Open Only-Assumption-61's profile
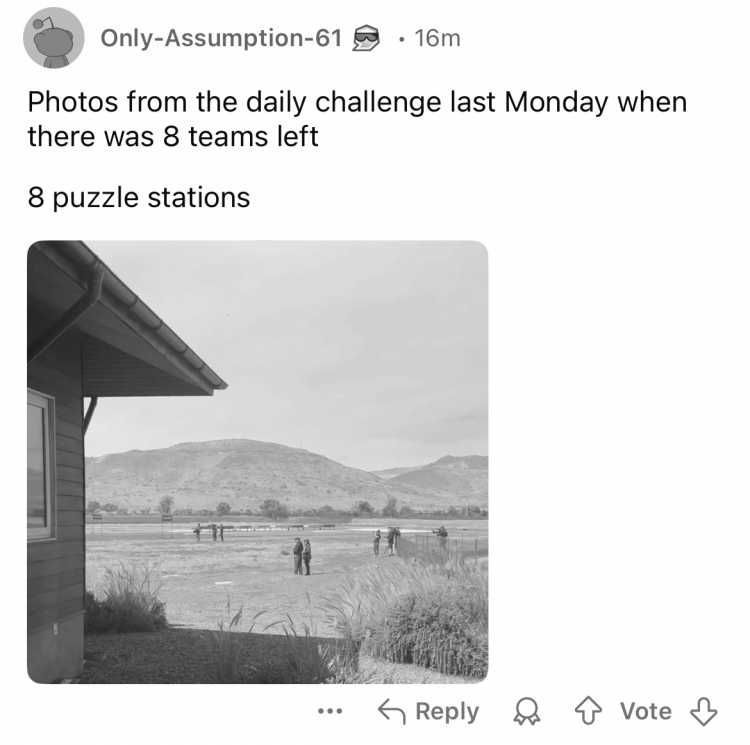Viewport: 750px width, 745px height. click(221, 38)
